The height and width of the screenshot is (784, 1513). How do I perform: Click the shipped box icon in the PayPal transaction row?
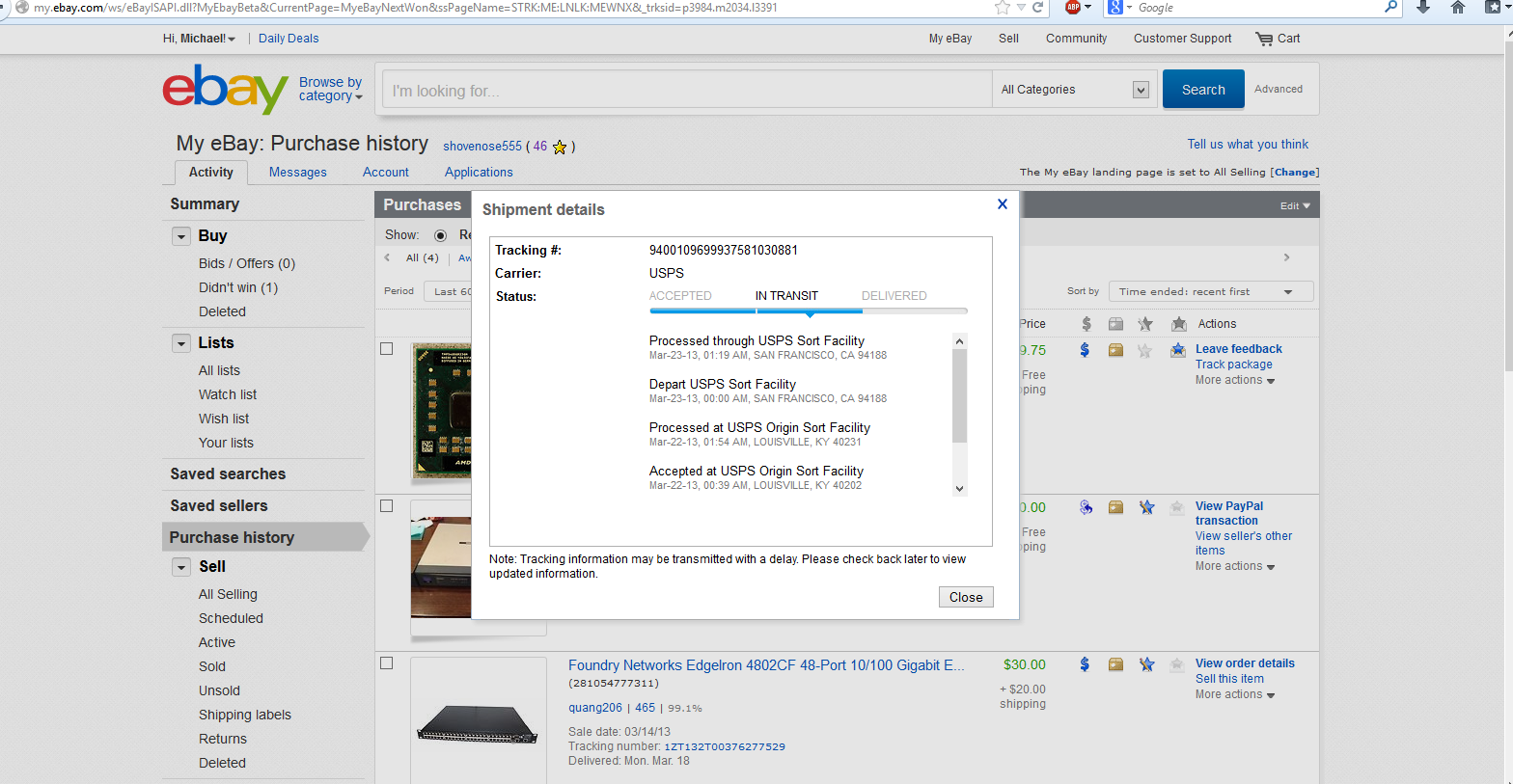(1115, 507)
